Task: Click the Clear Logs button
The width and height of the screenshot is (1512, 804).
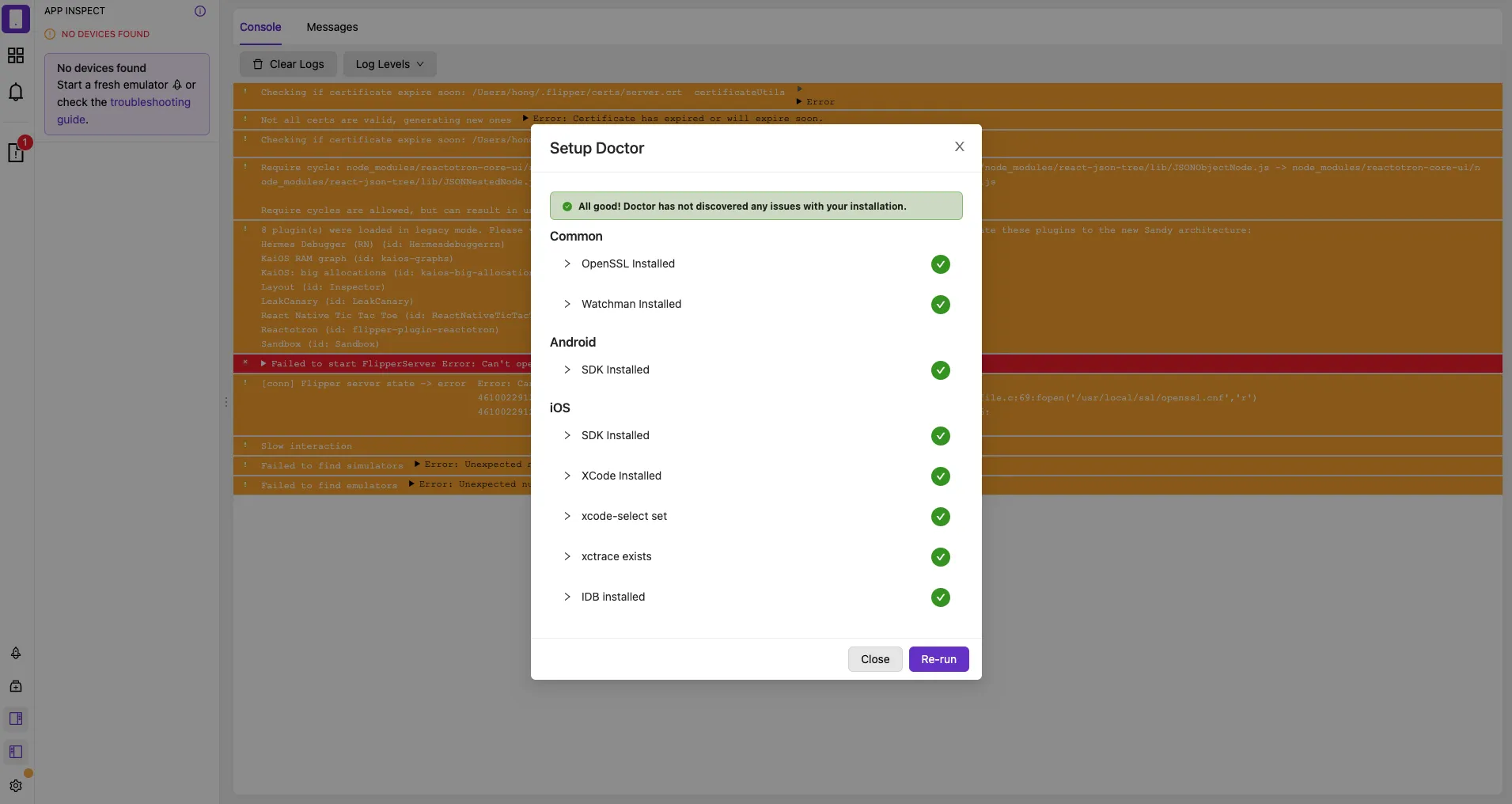Action: (x=288, y=64)
